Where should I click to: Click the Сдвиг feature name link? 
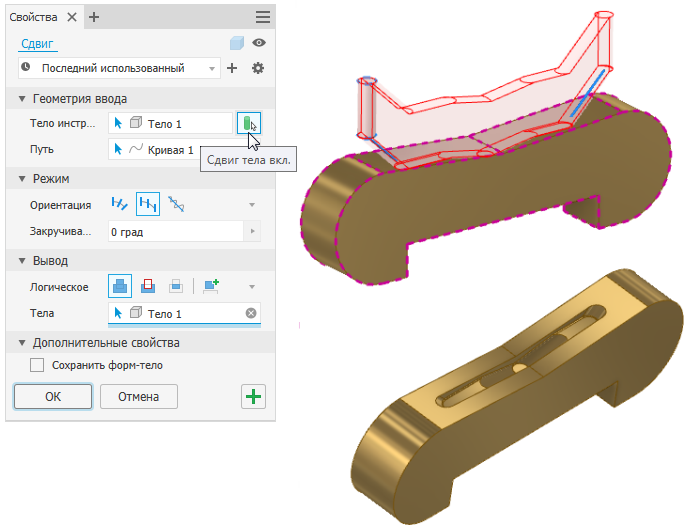point(37,44)
